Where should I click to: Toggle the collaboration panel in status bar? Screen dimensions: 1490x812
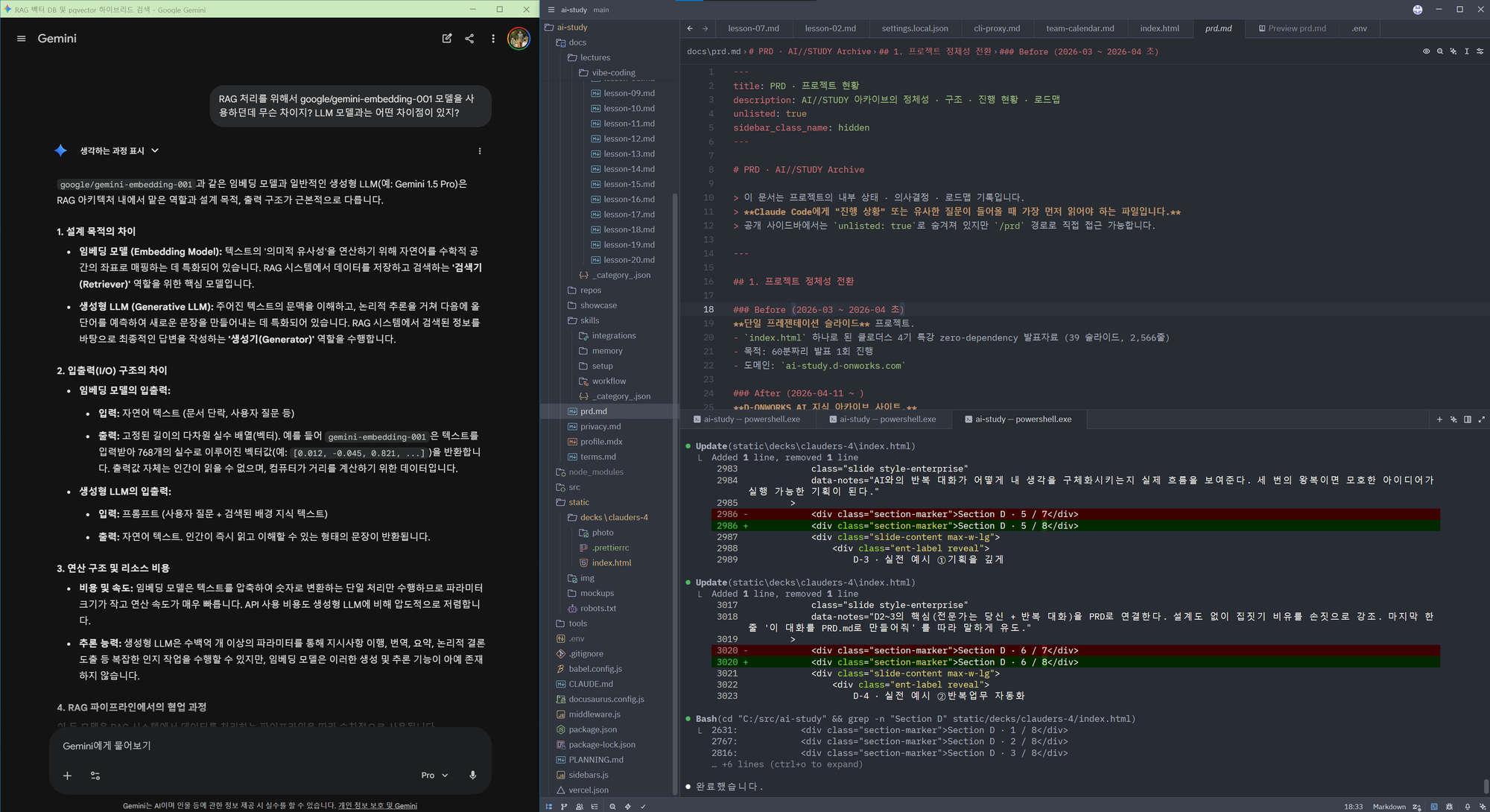coord(580,807)
